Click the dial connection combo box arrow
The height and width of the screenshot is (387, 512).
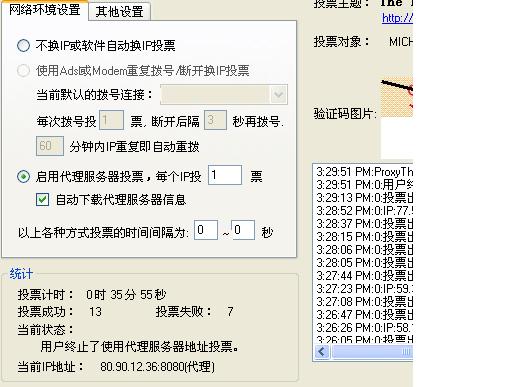278,95
